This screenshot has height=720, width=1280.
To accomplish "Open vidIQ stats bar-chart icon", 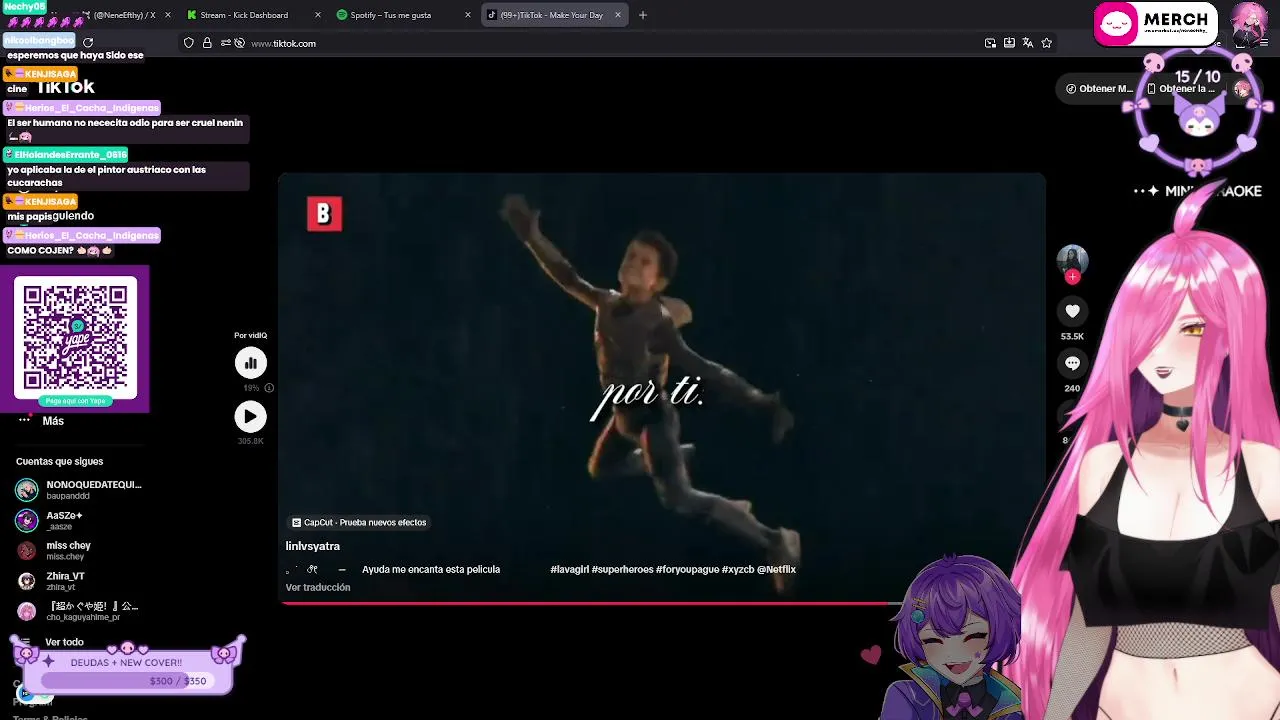I will pyautogui.click(x=250, y=363).
